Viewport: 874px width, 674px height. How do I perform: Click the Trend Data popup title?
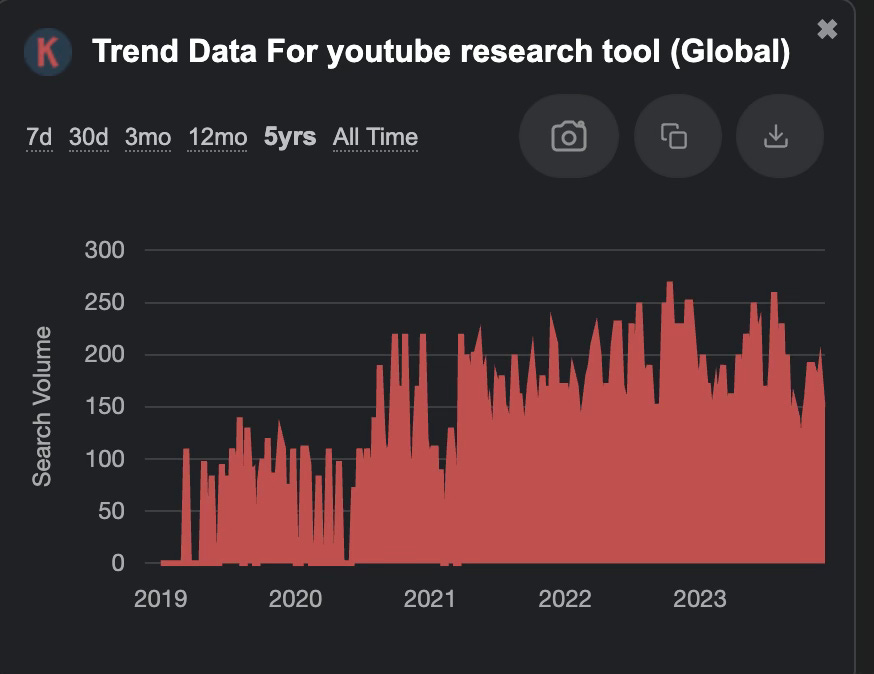441,52
